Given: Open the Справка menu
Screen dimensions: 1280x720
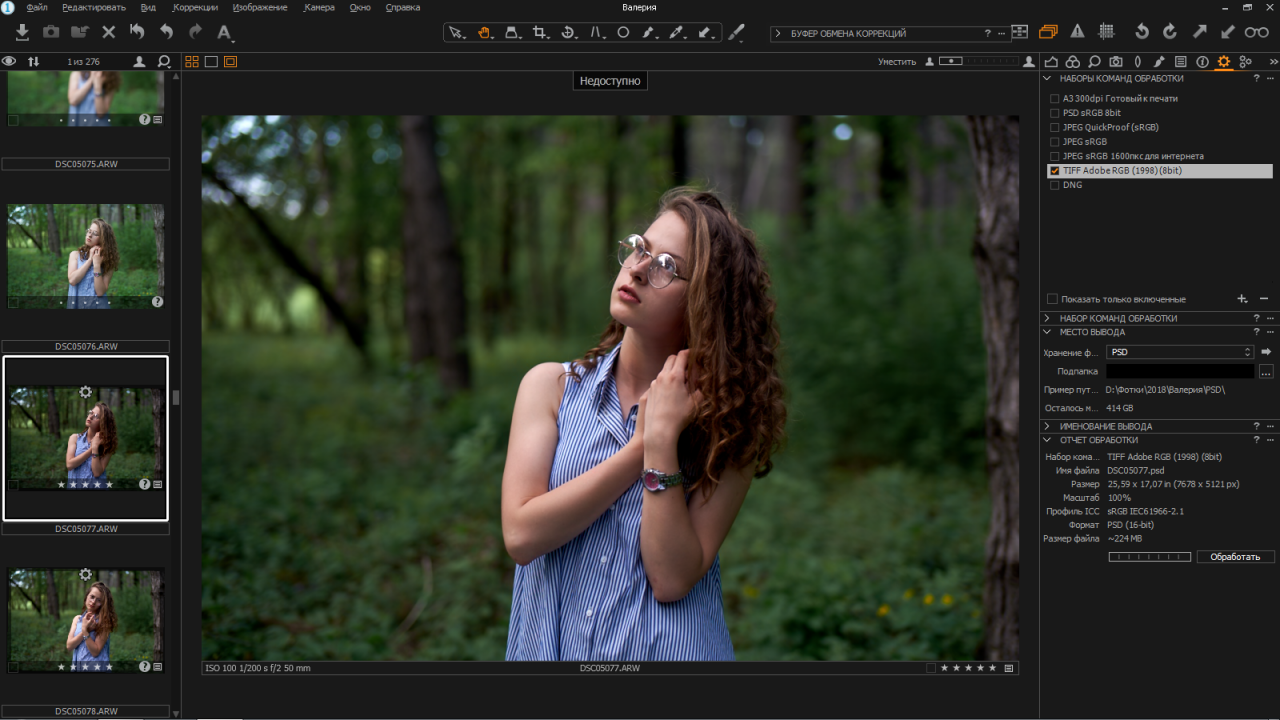Looking at the screenshot, I should (x=402, y=7).
